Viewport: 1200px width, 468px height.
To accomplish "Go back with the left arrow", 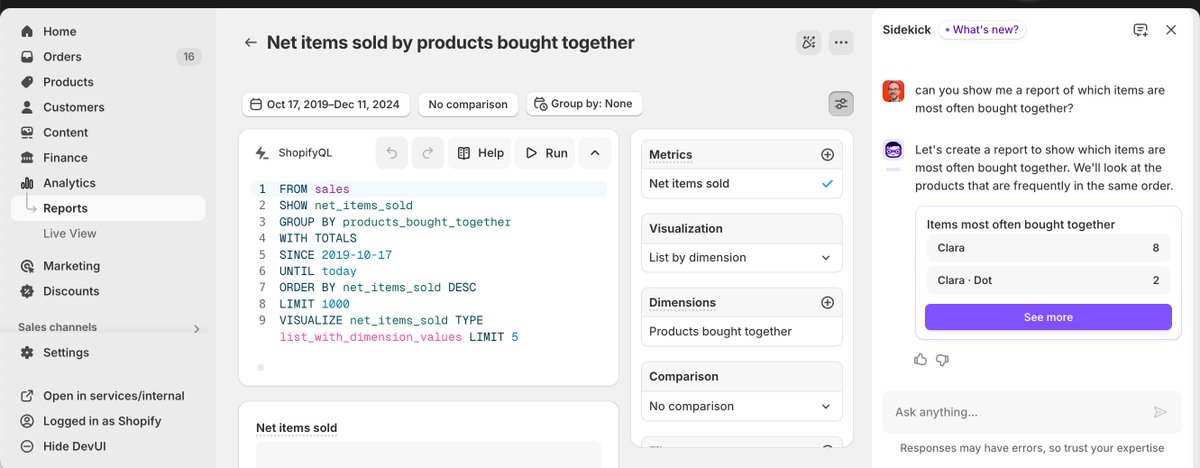I will (250, 43).
